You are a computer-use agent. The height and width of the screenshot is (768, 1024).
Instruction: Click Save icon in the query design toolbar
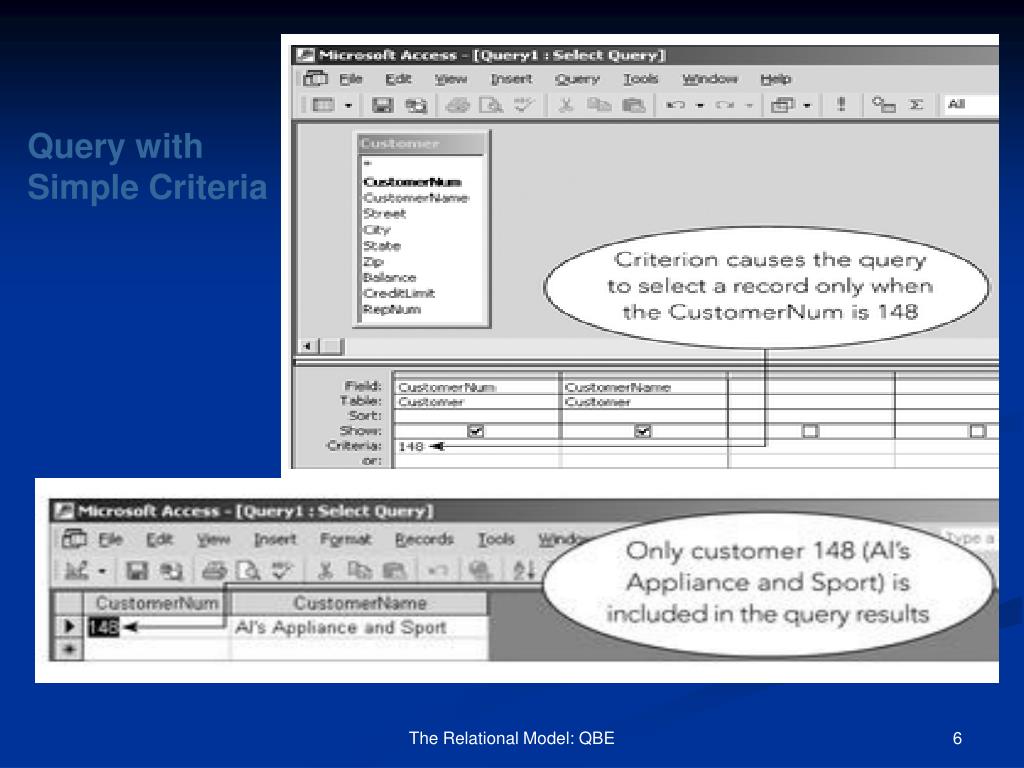382,104
